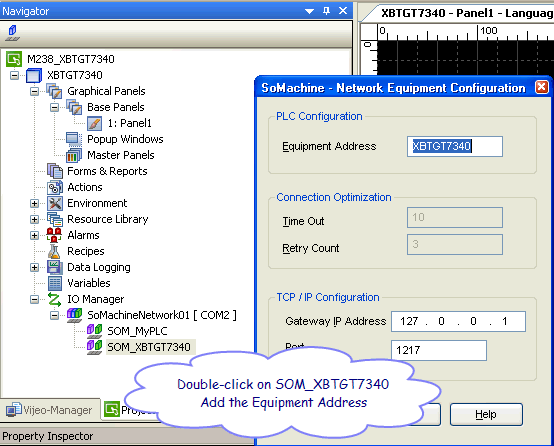Click the XBTGT7340 target device icon
Screen dimensions: 554x446
point(34,75)
